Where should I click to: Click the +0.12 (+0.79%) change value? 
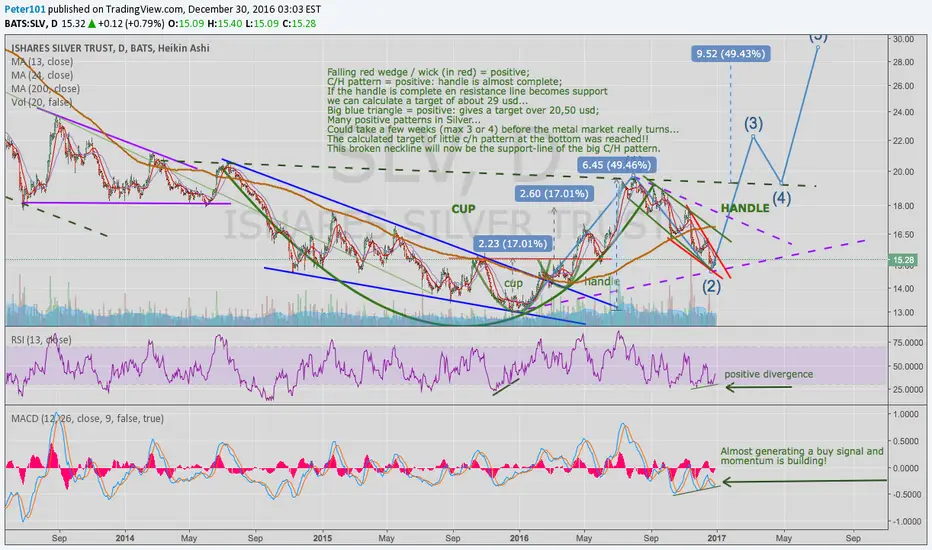click(x=131, y=24)
